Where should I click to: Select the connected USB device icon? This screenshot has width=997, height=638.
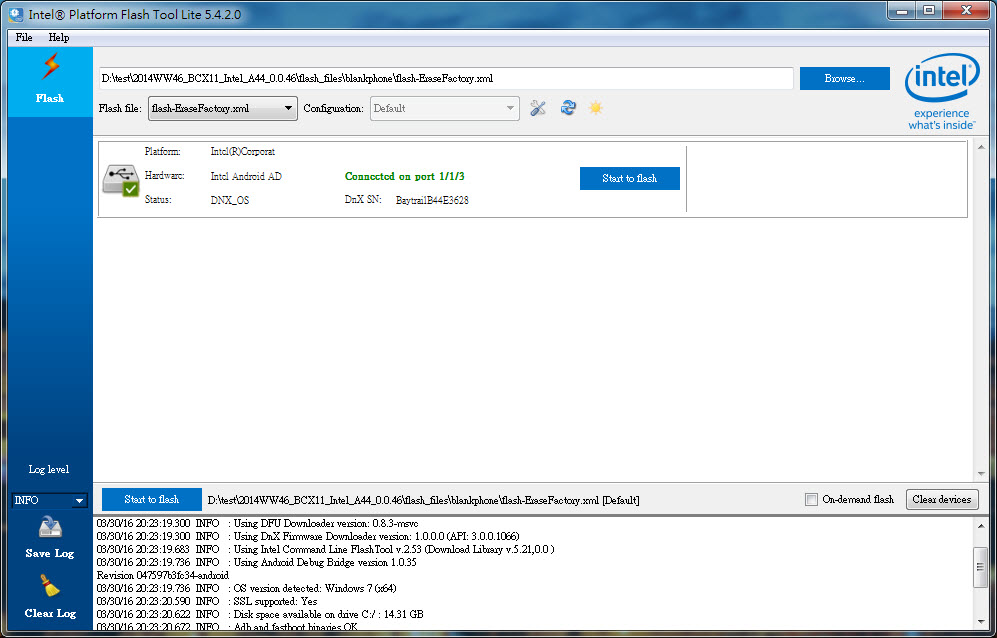tap(120, 178)
